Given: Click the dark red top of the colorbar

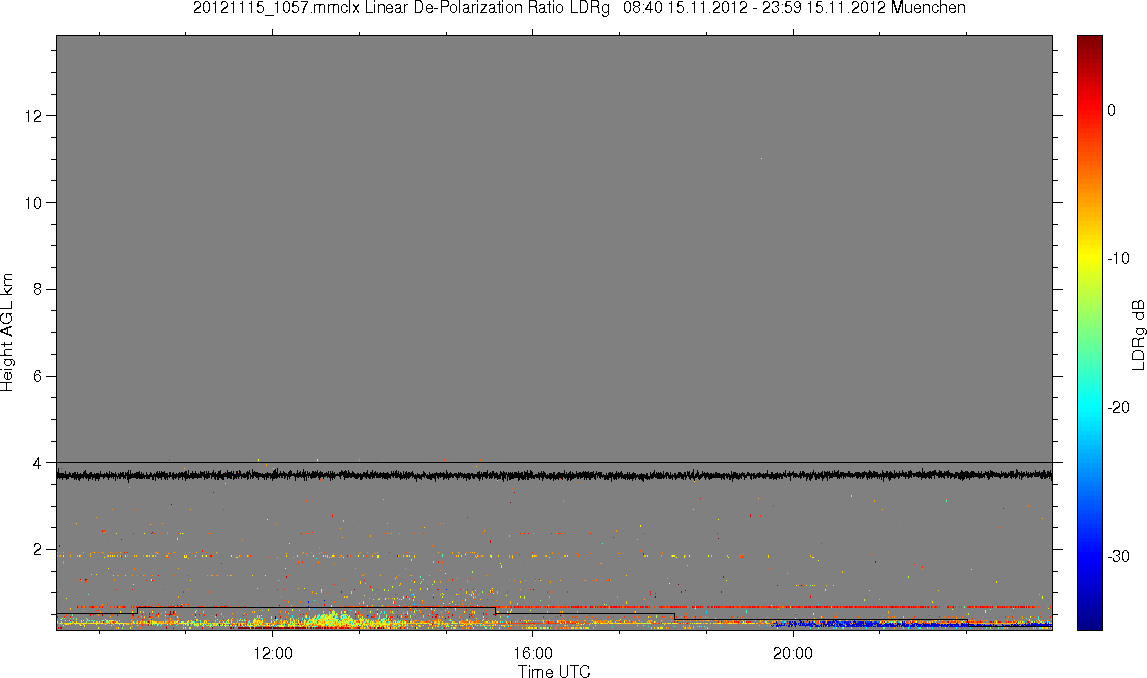Looking at the screenshot, I should 1089,42.
